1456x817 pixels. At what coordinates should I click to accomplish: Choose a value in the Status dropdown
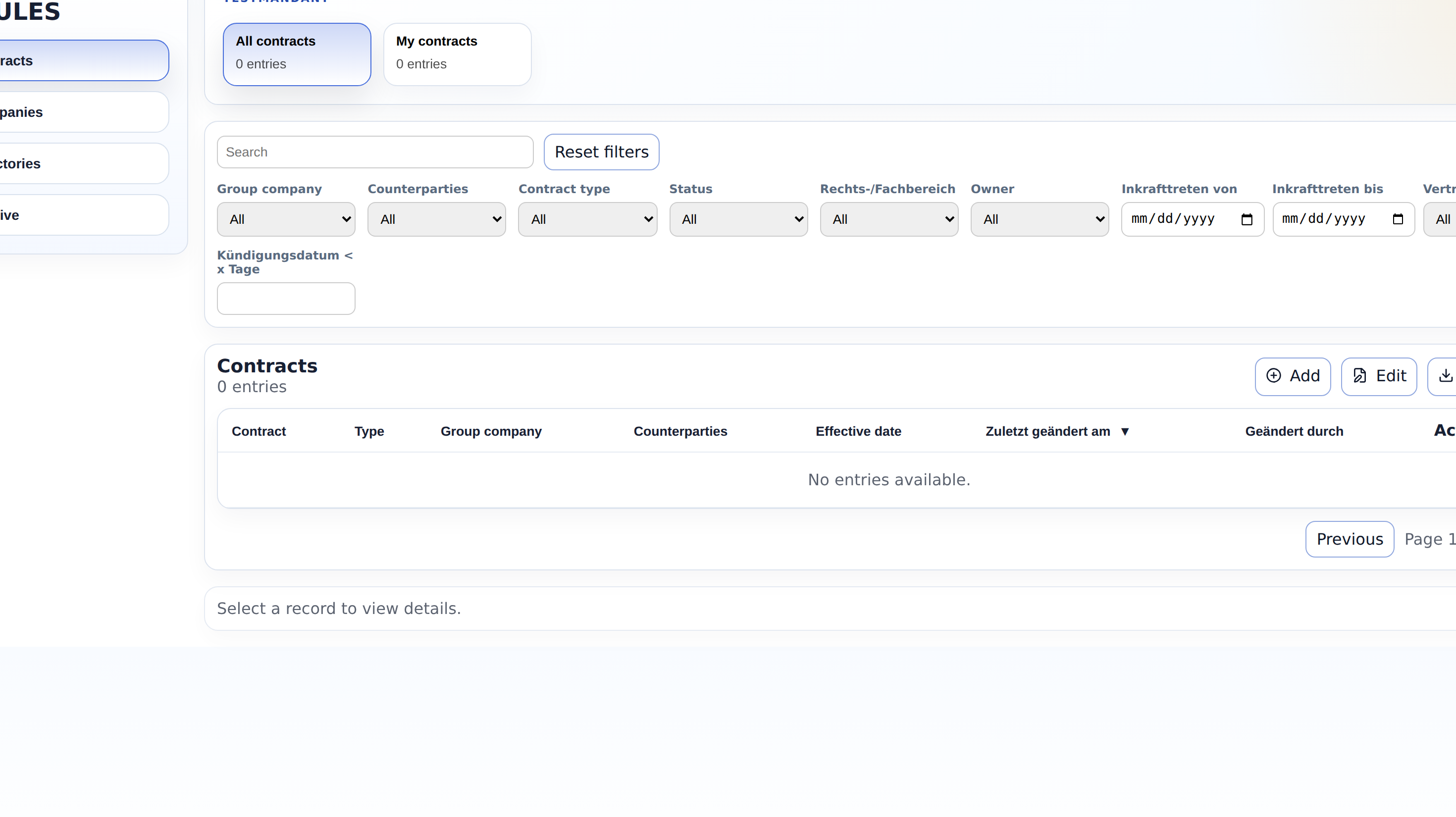tap(738, 219)
